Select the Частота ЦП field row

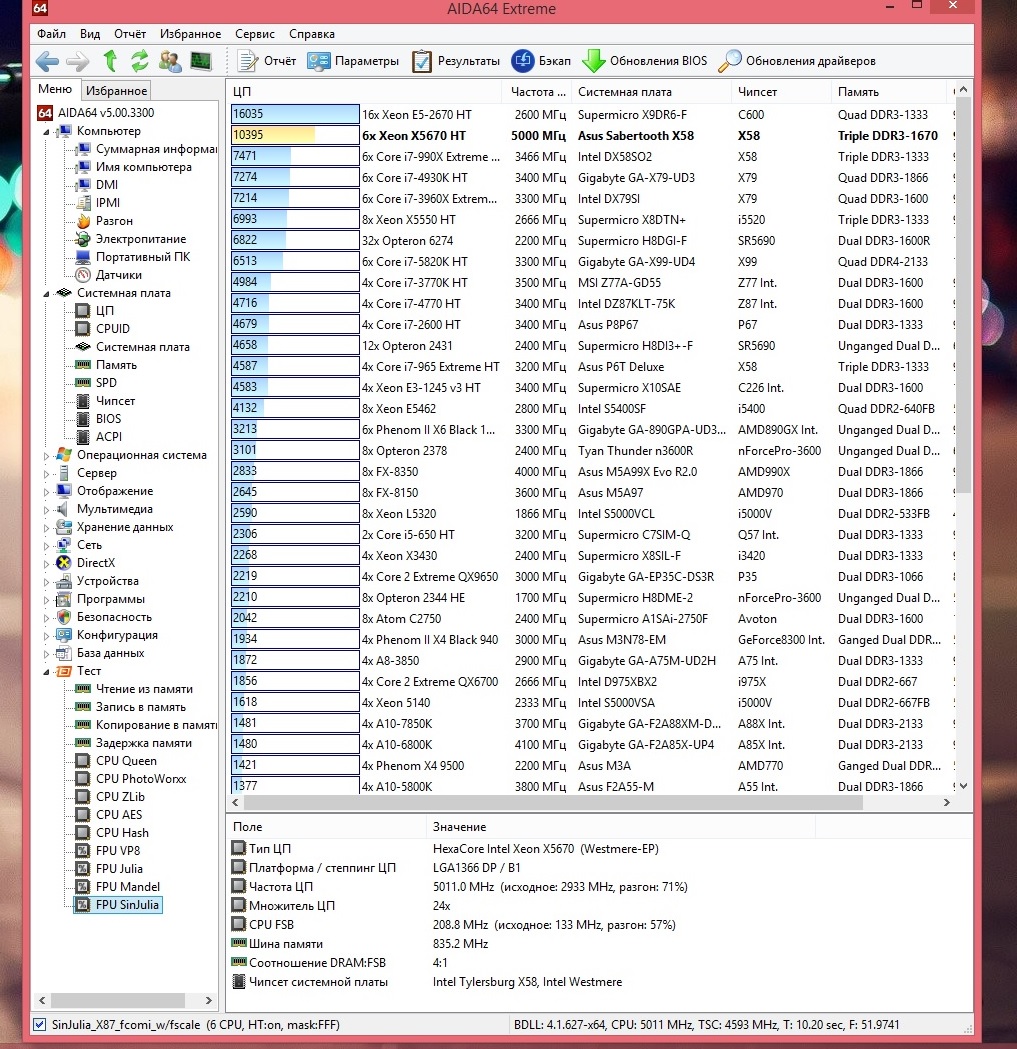click(460, 886)
